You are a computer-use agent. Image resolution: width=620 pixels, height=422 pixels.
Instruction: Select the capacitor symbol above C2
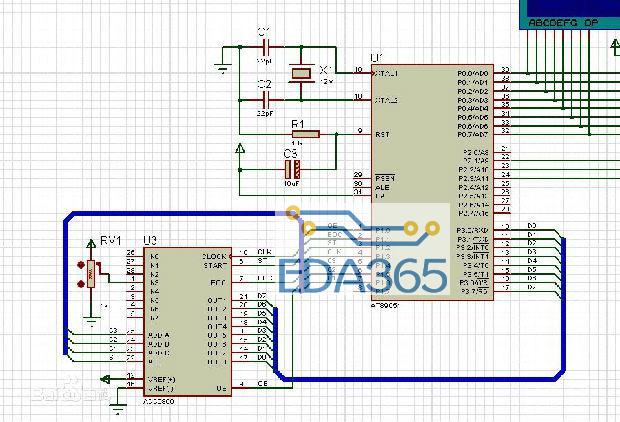click(266, 47)
